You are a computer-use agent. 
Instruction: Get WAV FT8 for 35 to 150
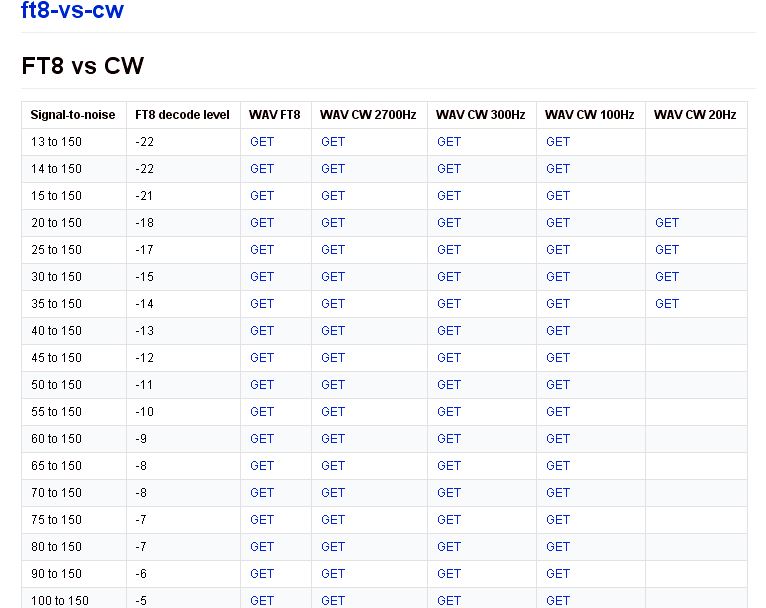coord(262,304)
